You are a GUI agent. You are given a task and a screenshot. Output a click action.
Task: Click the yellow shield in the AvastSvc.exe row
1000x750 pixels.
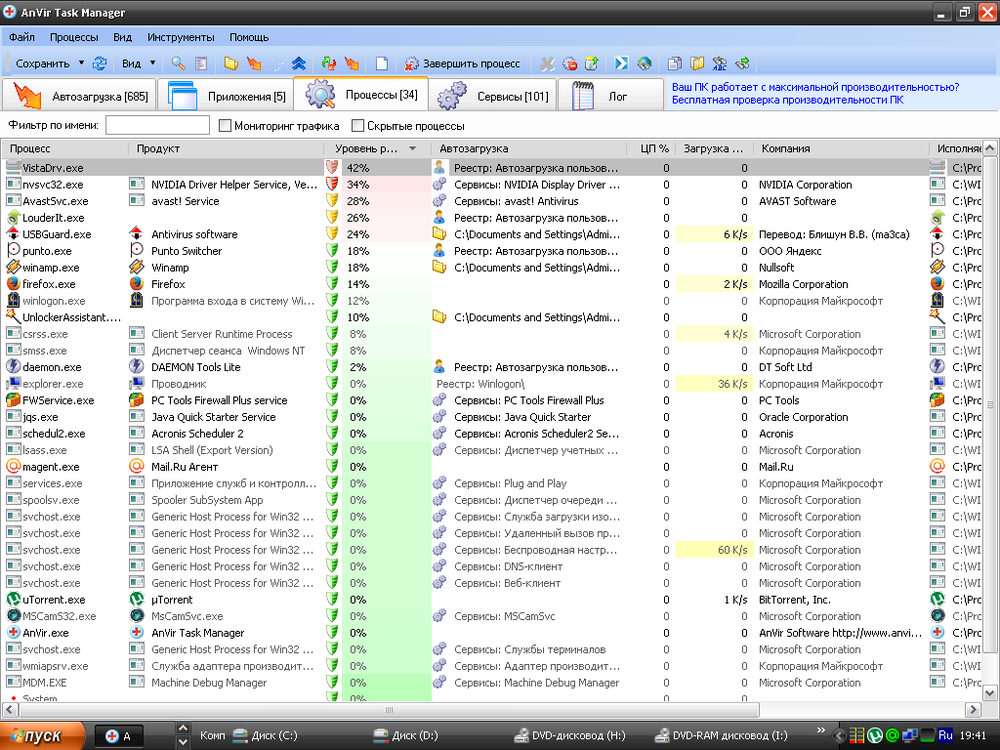point(332,201)
